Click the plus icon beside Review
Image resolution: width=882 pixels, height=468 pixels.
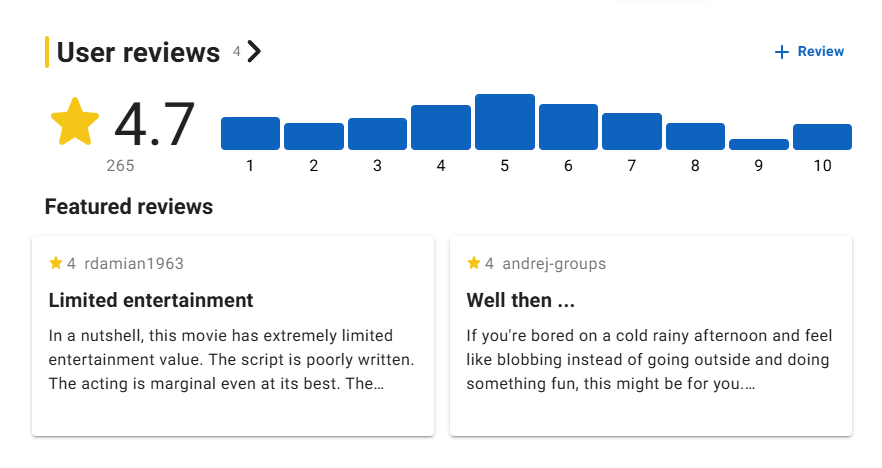click(781, 52)
